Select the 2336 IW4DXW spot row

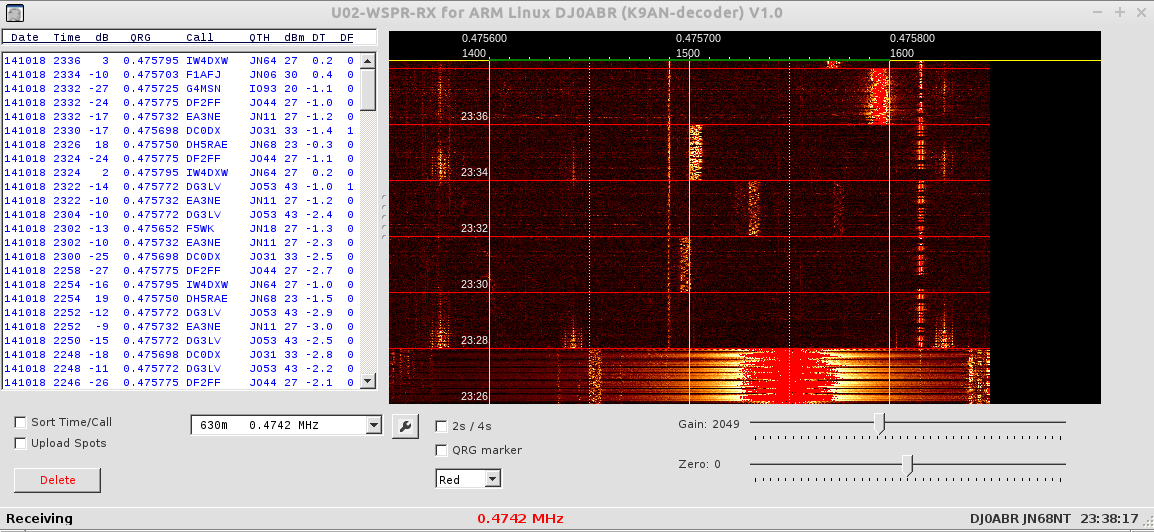point(180,60)
